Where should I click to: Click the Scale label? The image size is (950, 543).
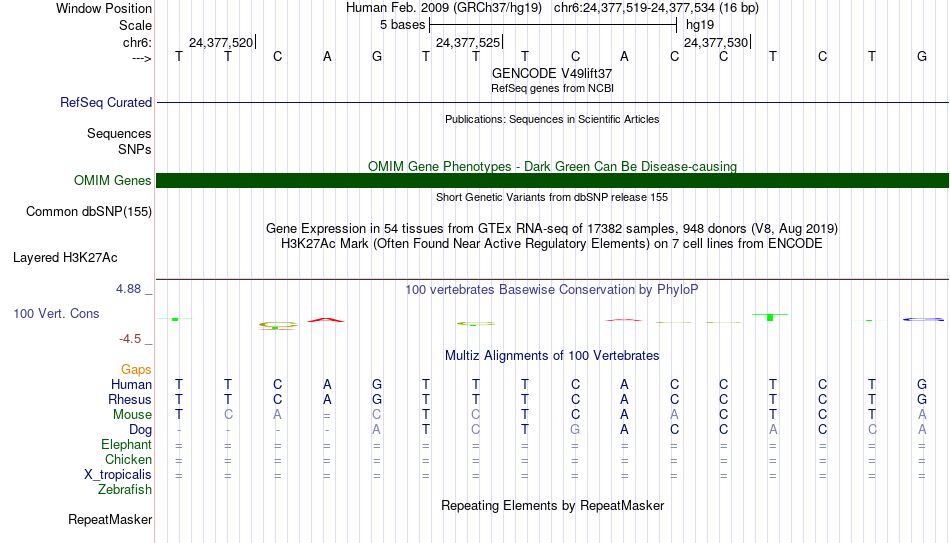pos(135,25)
